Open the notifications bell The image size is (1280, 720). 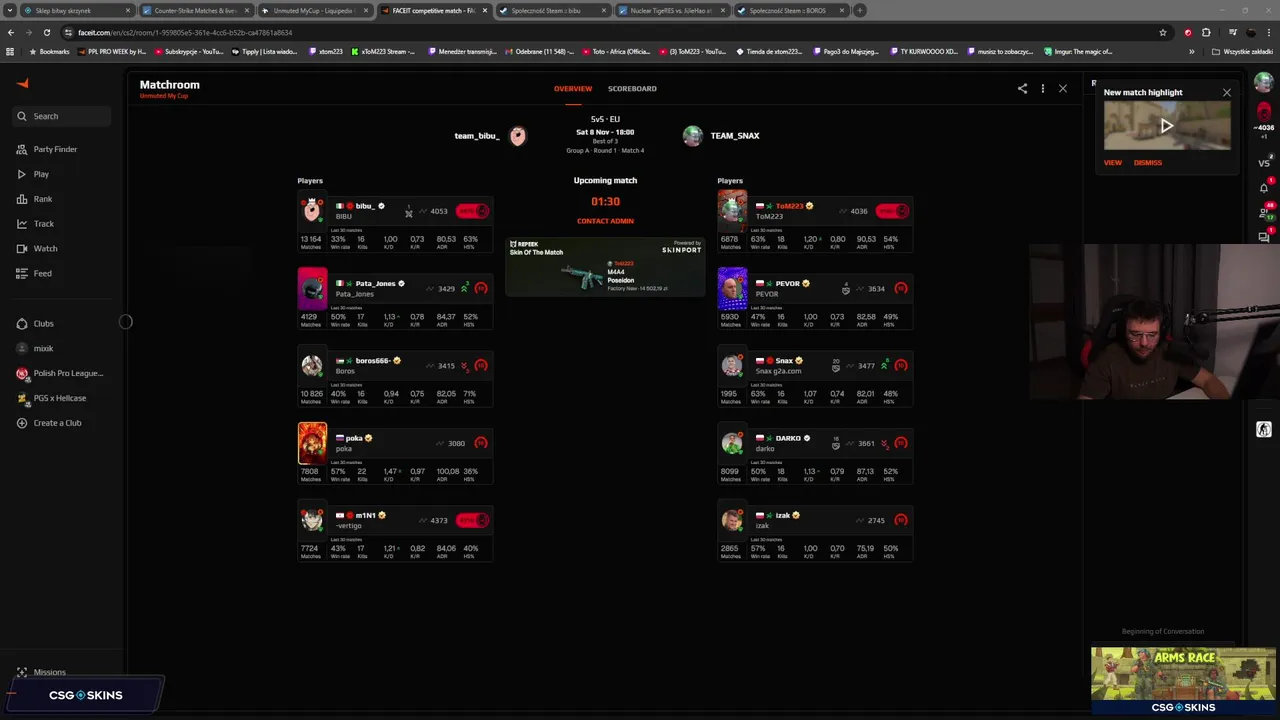point(1264,187)
